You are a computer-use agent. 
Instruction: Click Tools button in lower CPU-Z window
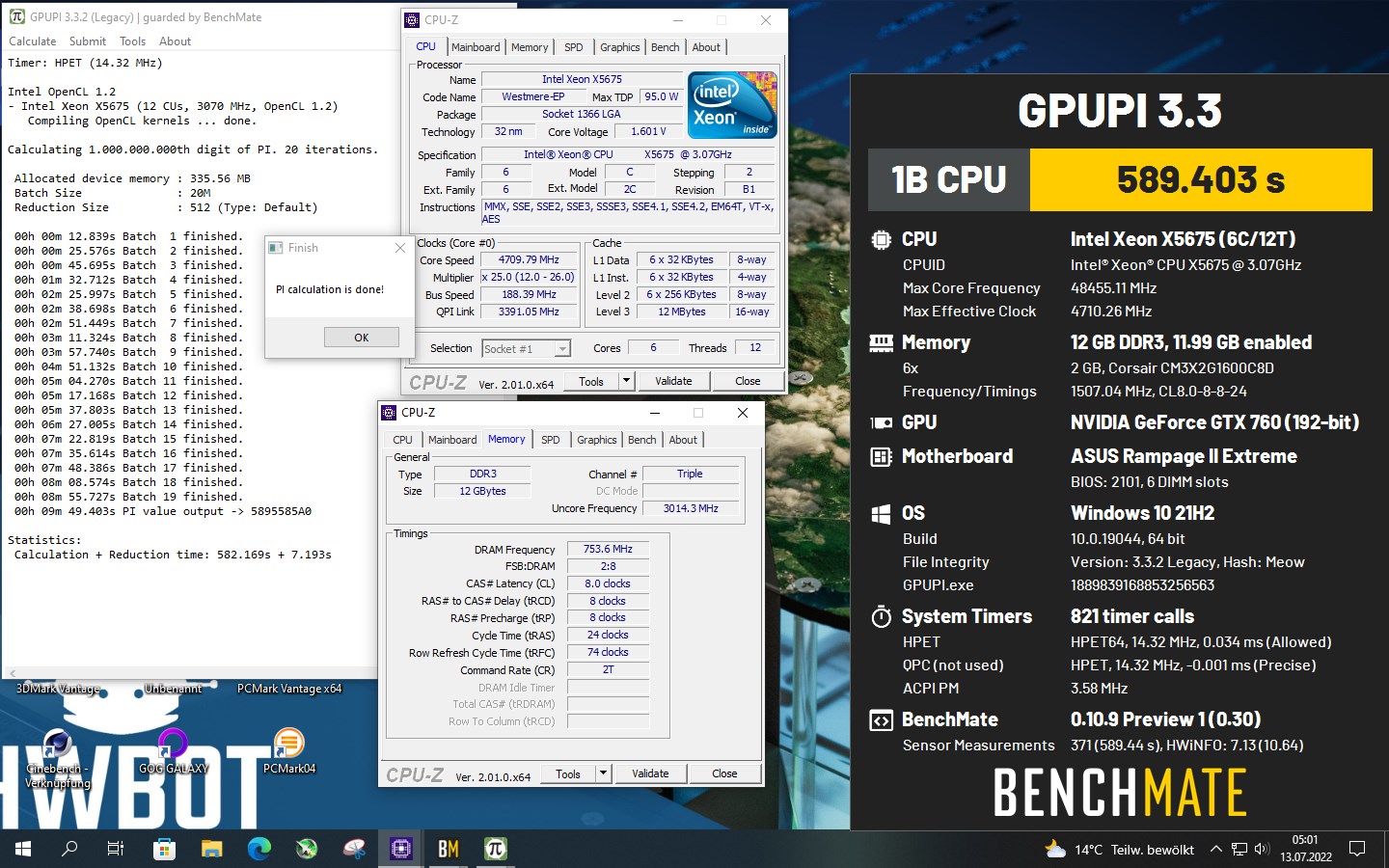(x=568, y=773)
